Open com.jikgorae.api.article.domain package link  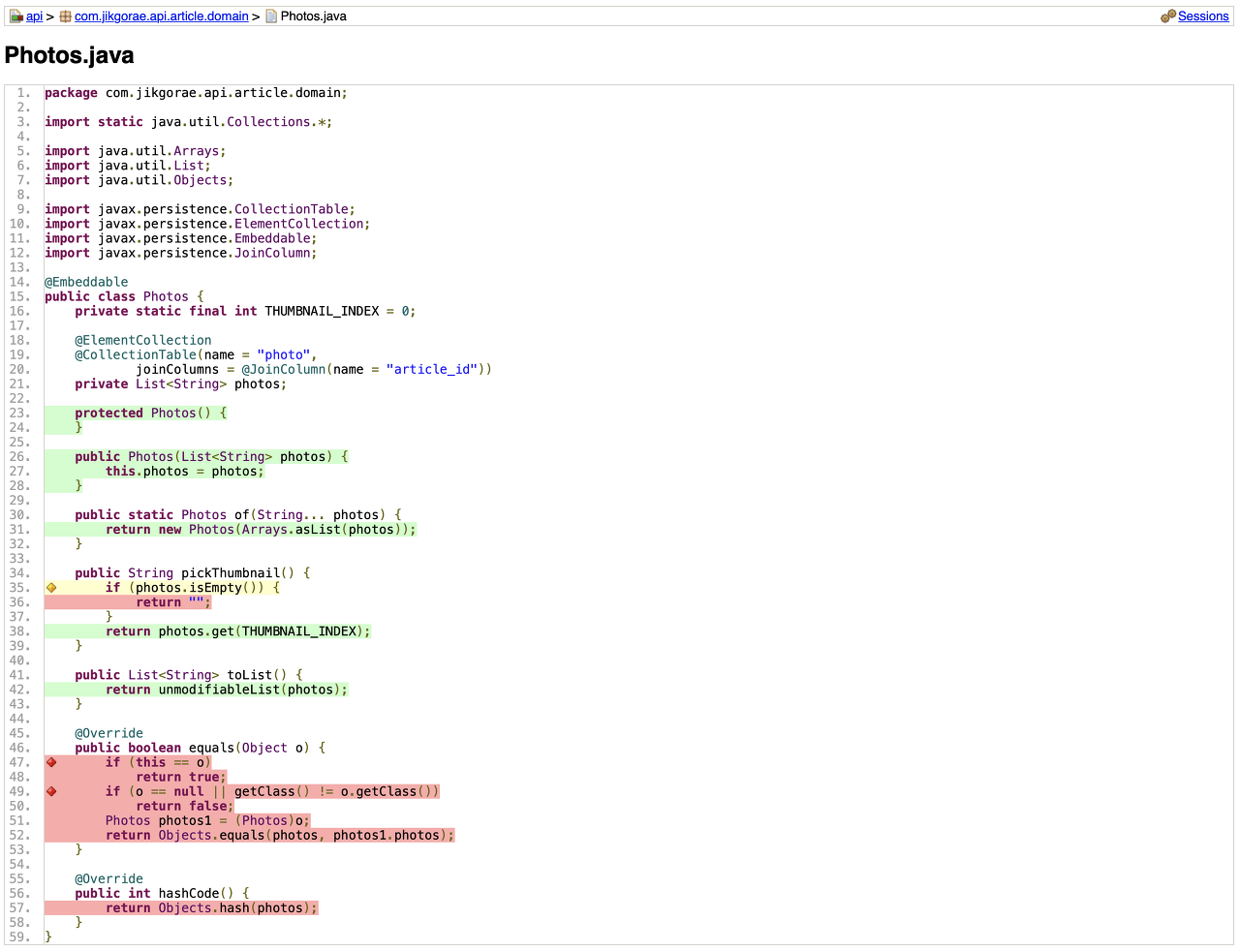pos(162,16)
